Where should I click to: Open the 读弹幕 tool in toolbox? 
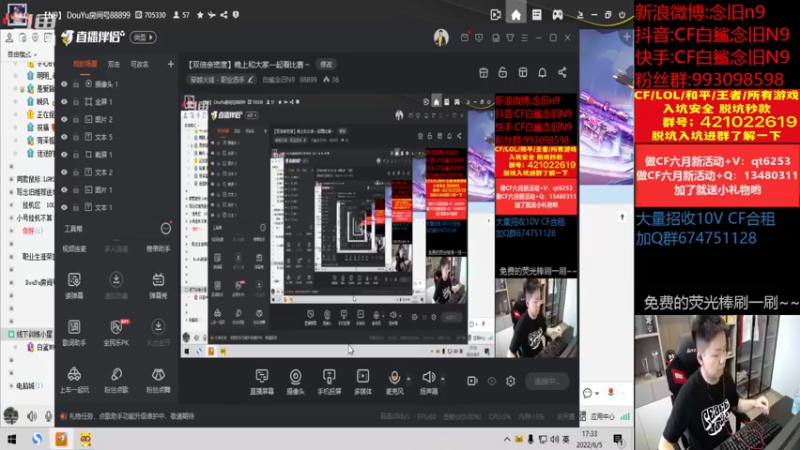74,285
